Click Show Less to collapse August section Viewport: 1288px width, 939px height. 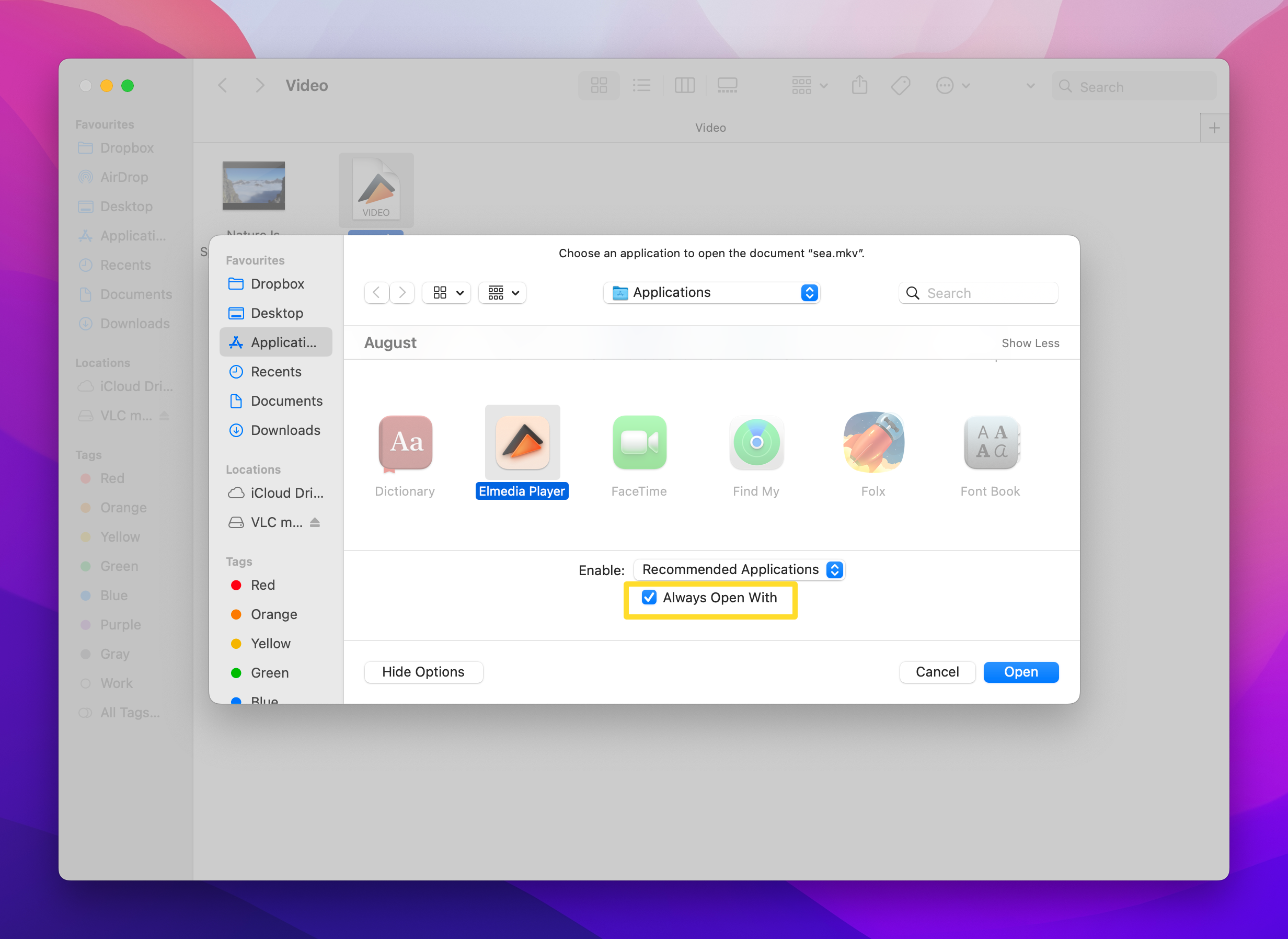click(x=1029, y=343)
